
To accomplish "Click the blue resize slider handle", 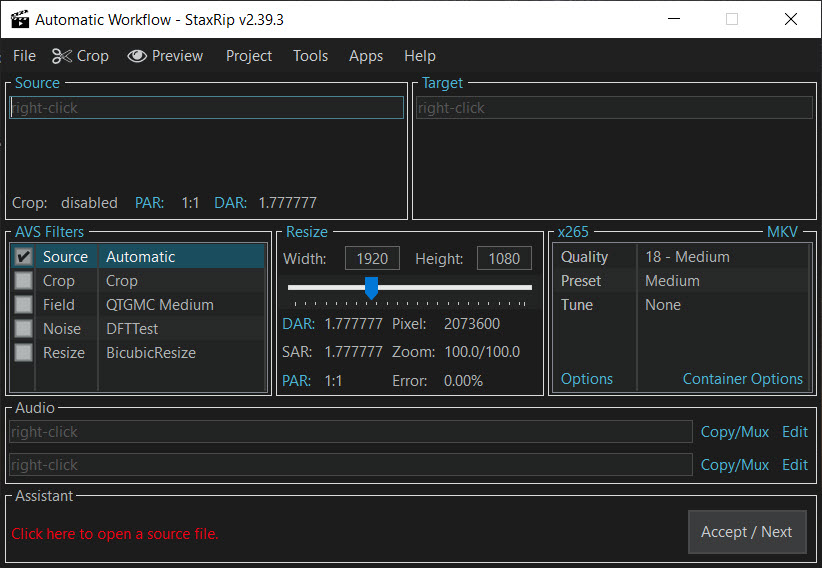I will [372, 288].
